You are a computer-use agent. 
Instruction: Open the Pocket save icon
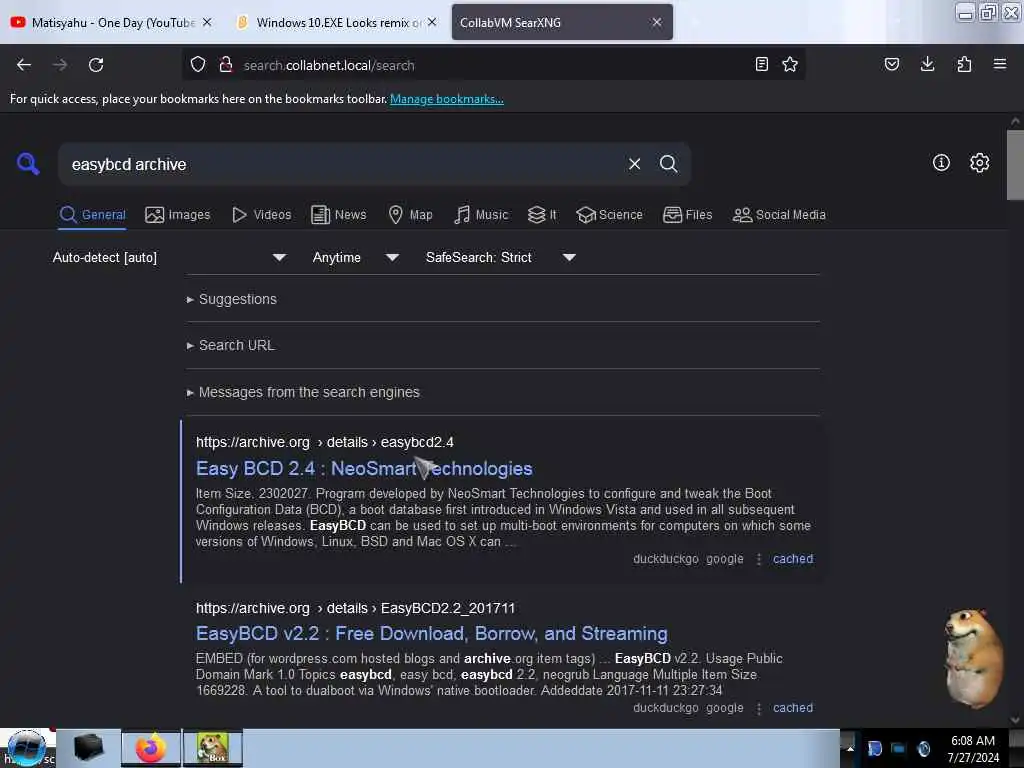pos(892,64)
